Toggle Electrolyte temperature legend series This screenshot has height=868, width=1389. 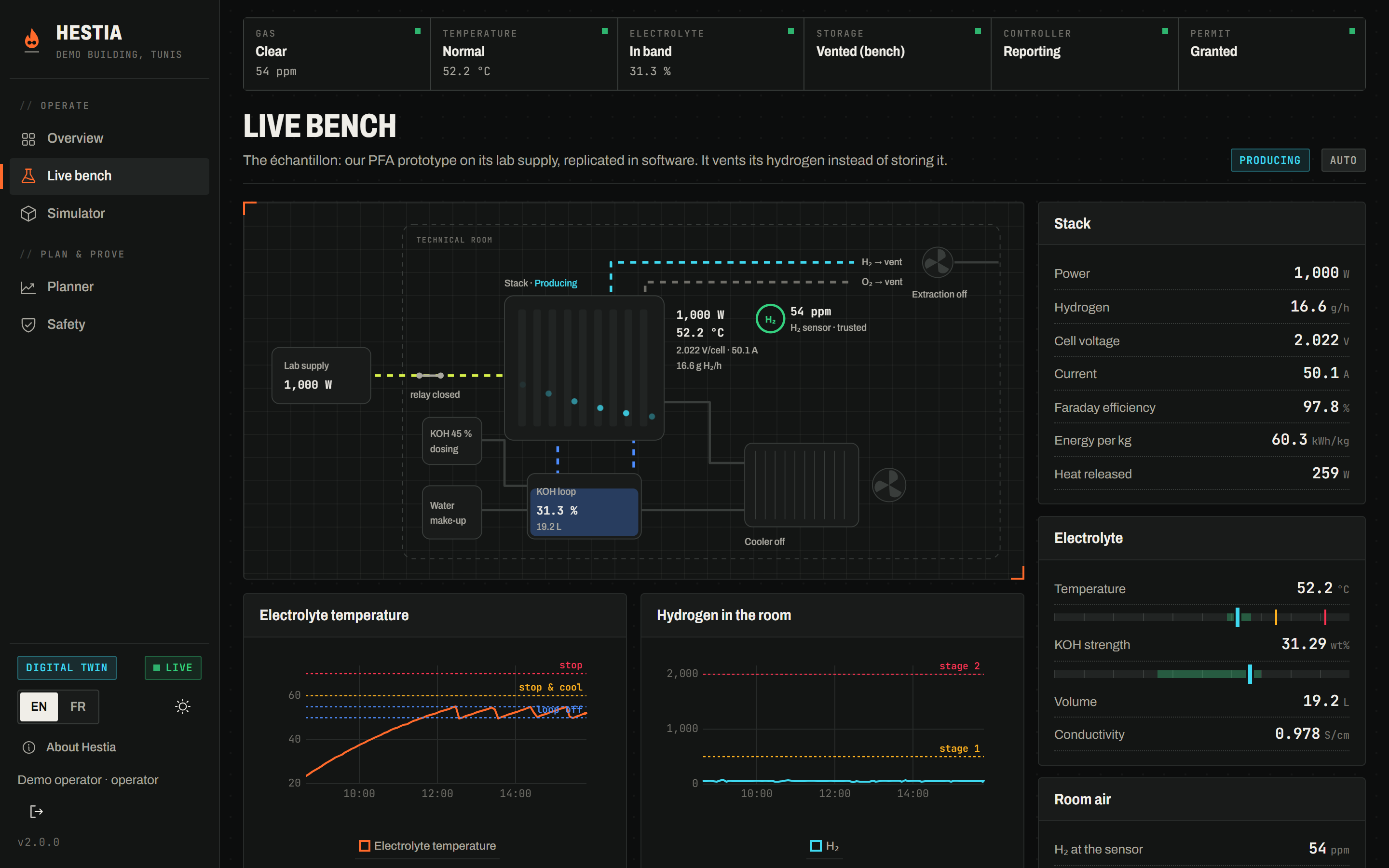(x=428, y=846)
